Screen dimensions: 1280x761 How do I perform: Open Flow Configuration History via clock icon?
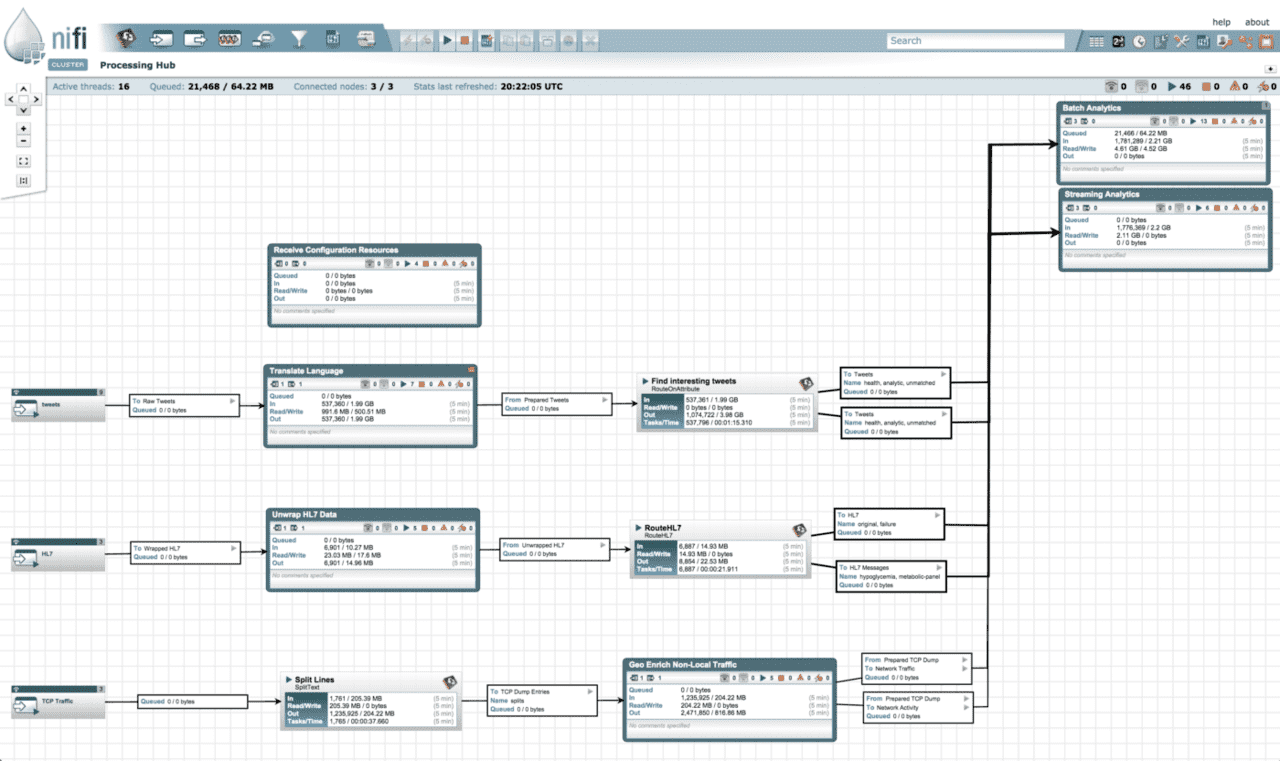click(1139, 41)
